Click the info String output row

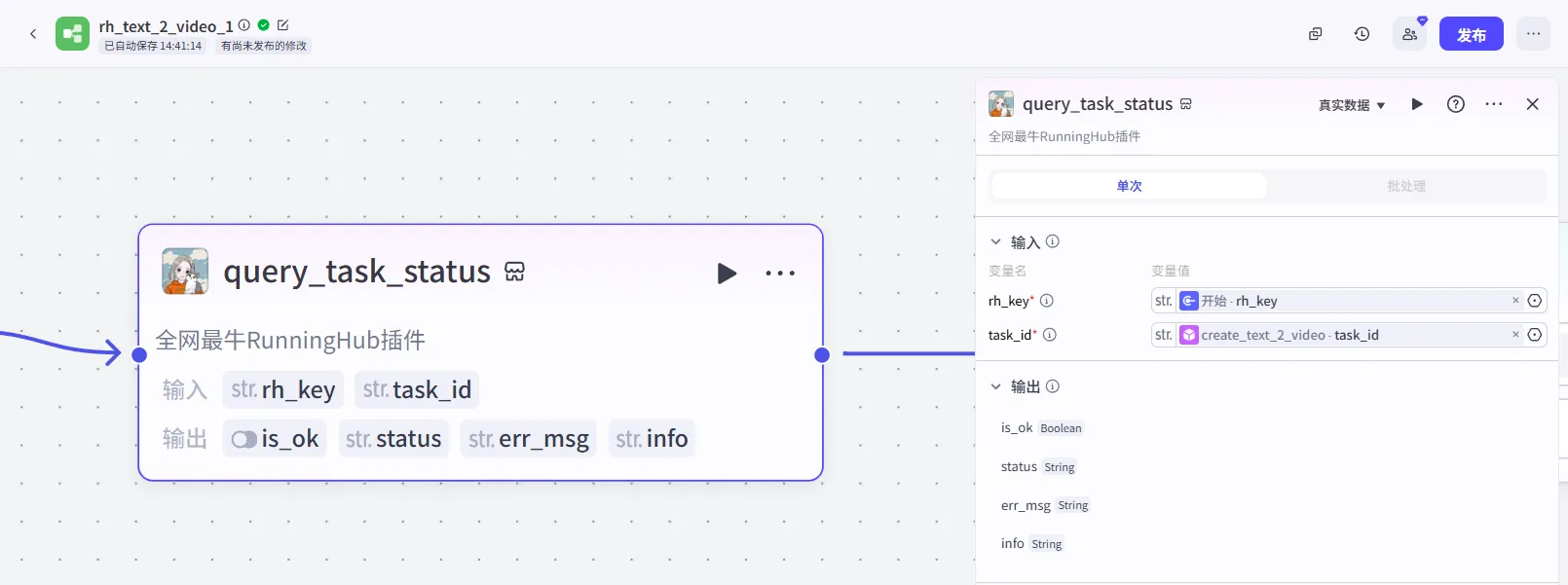1032,544
